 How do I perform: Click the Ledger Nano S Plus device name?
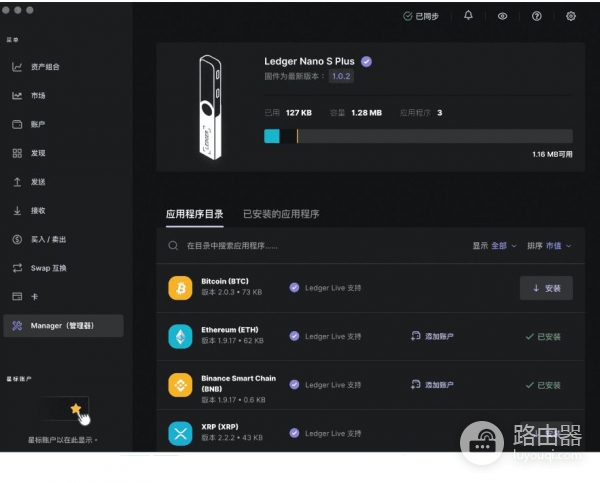(x=309, y=62)
